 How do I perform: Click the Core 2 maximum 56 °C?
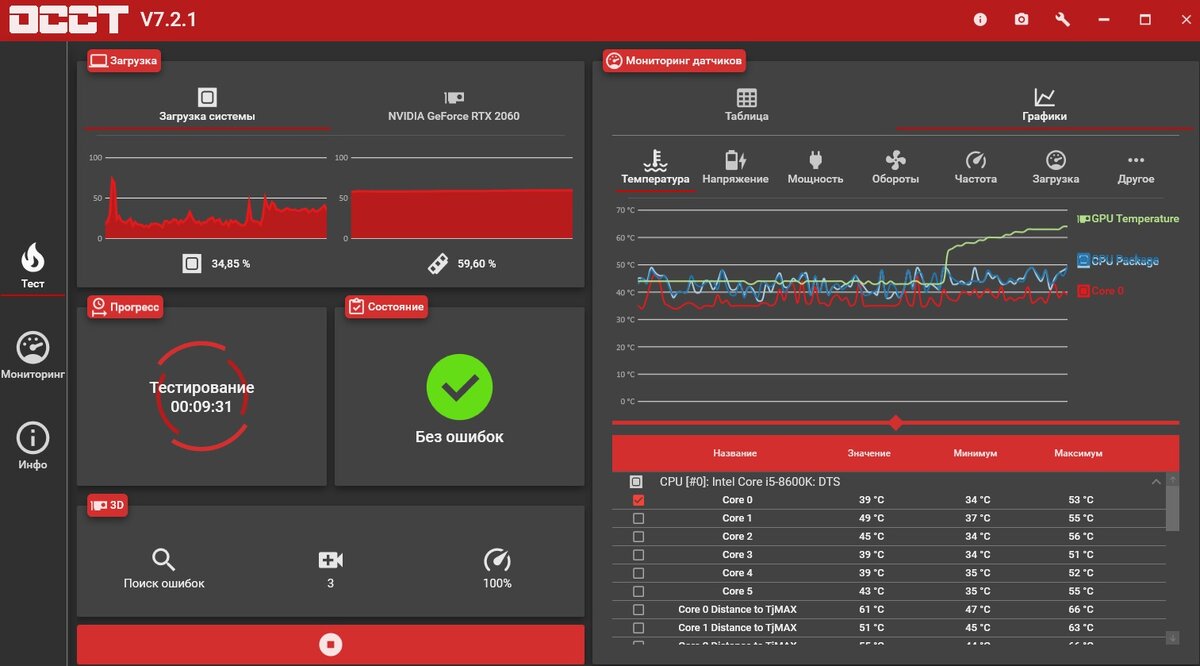tap(1081, 536)
